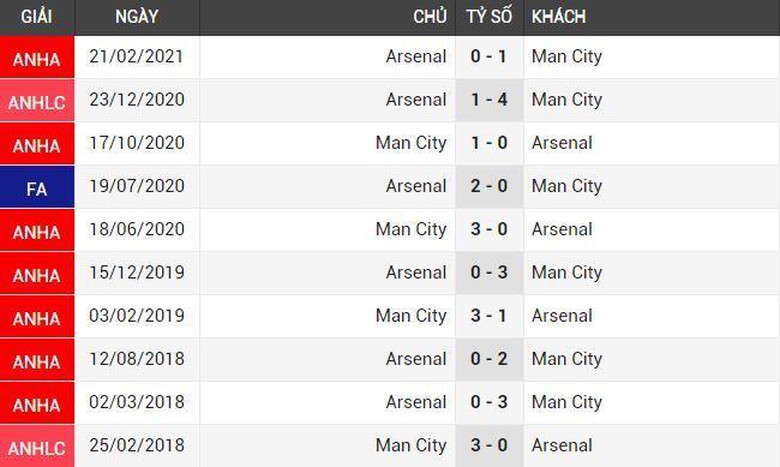This screenshot has width=780, height=467.
Task: Click the CHỦ column header
Action: (430, 17)
